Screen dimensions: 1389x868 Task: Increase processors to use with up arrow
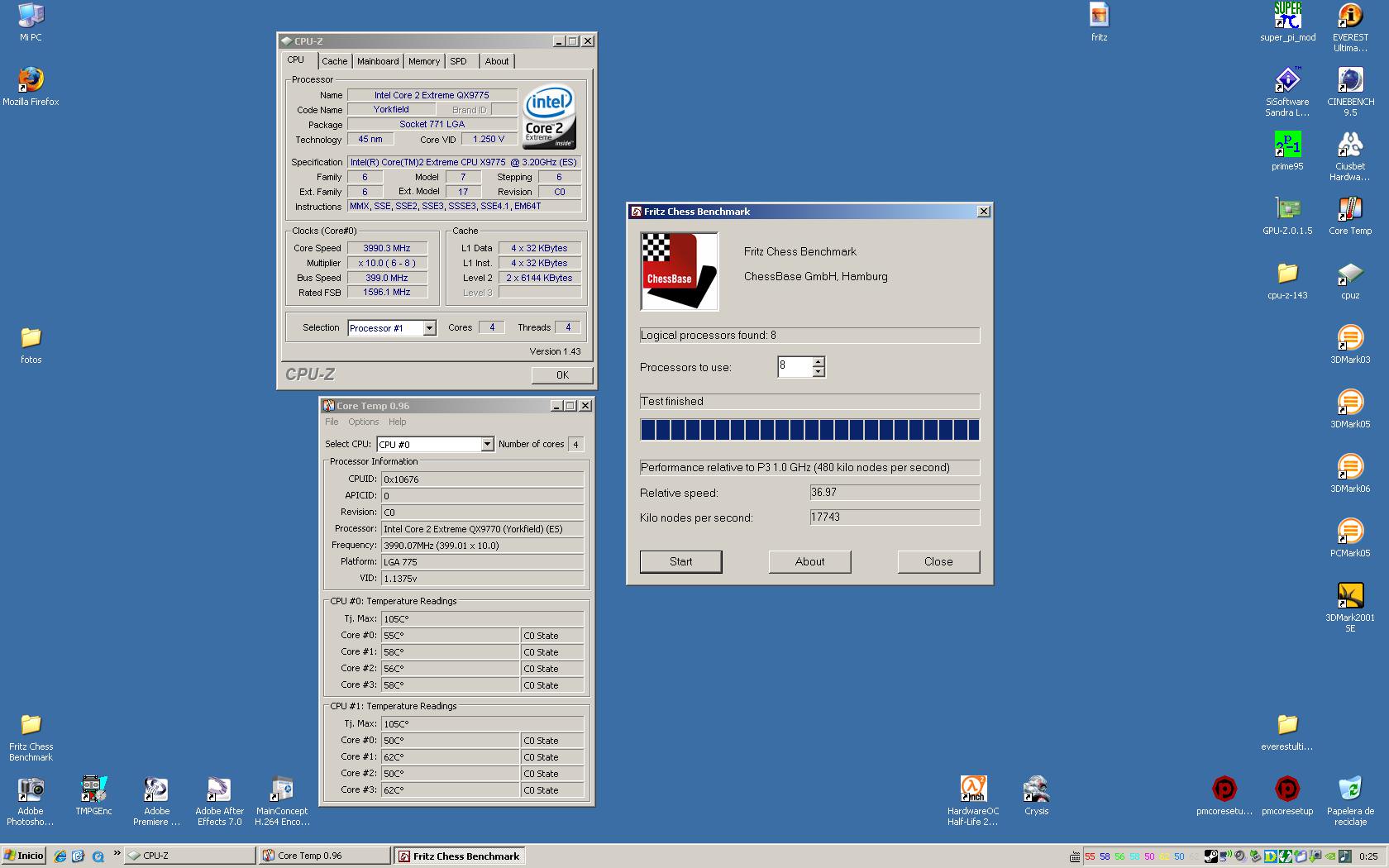click(818, 361)
